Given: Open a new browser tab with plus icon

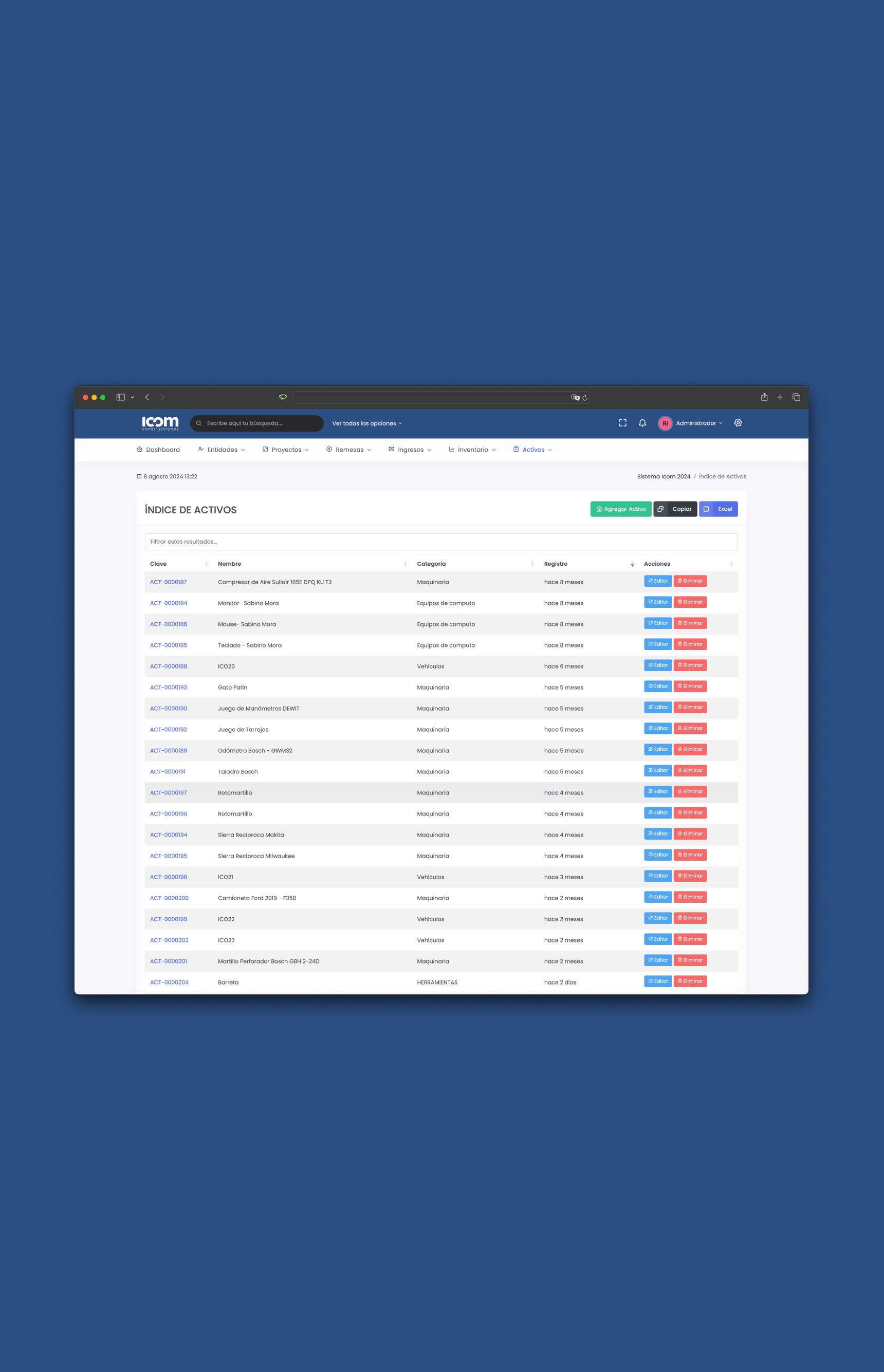Looking at the screenshot, I should [780, 397].
